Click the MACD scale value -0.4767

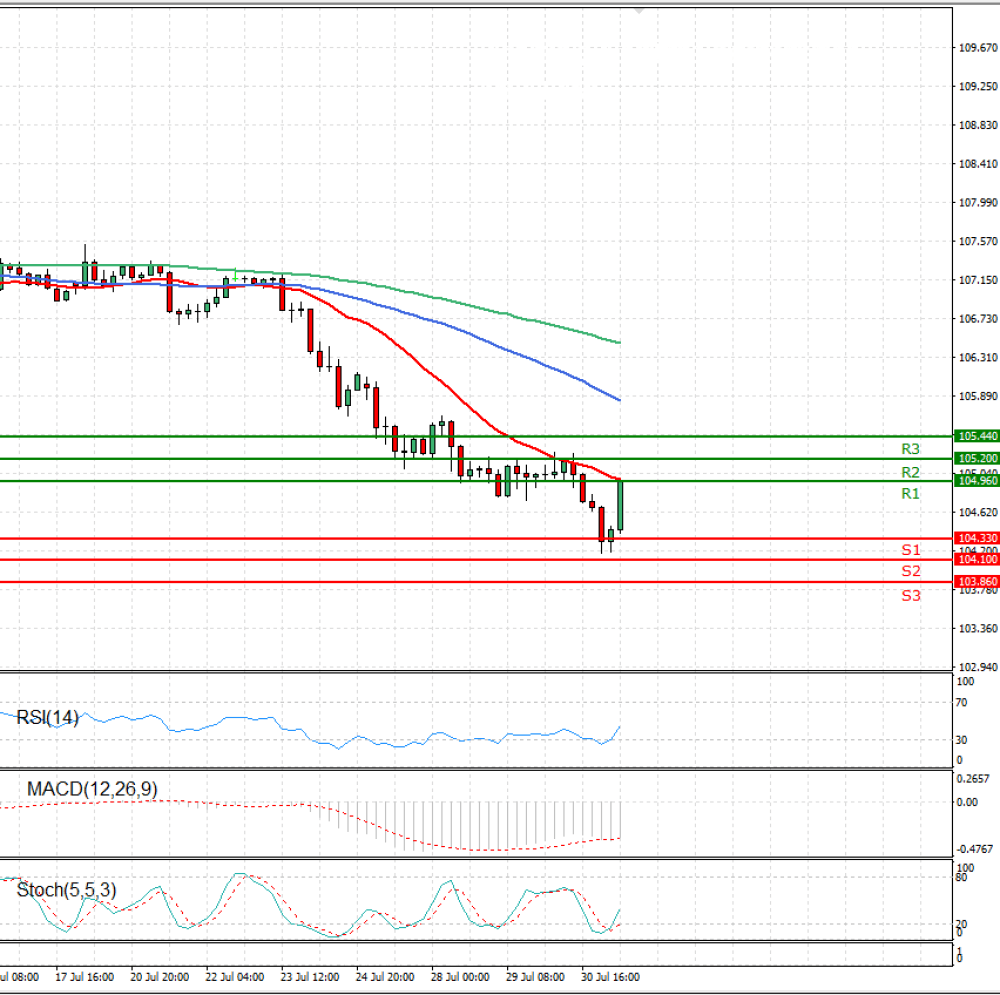974,850
